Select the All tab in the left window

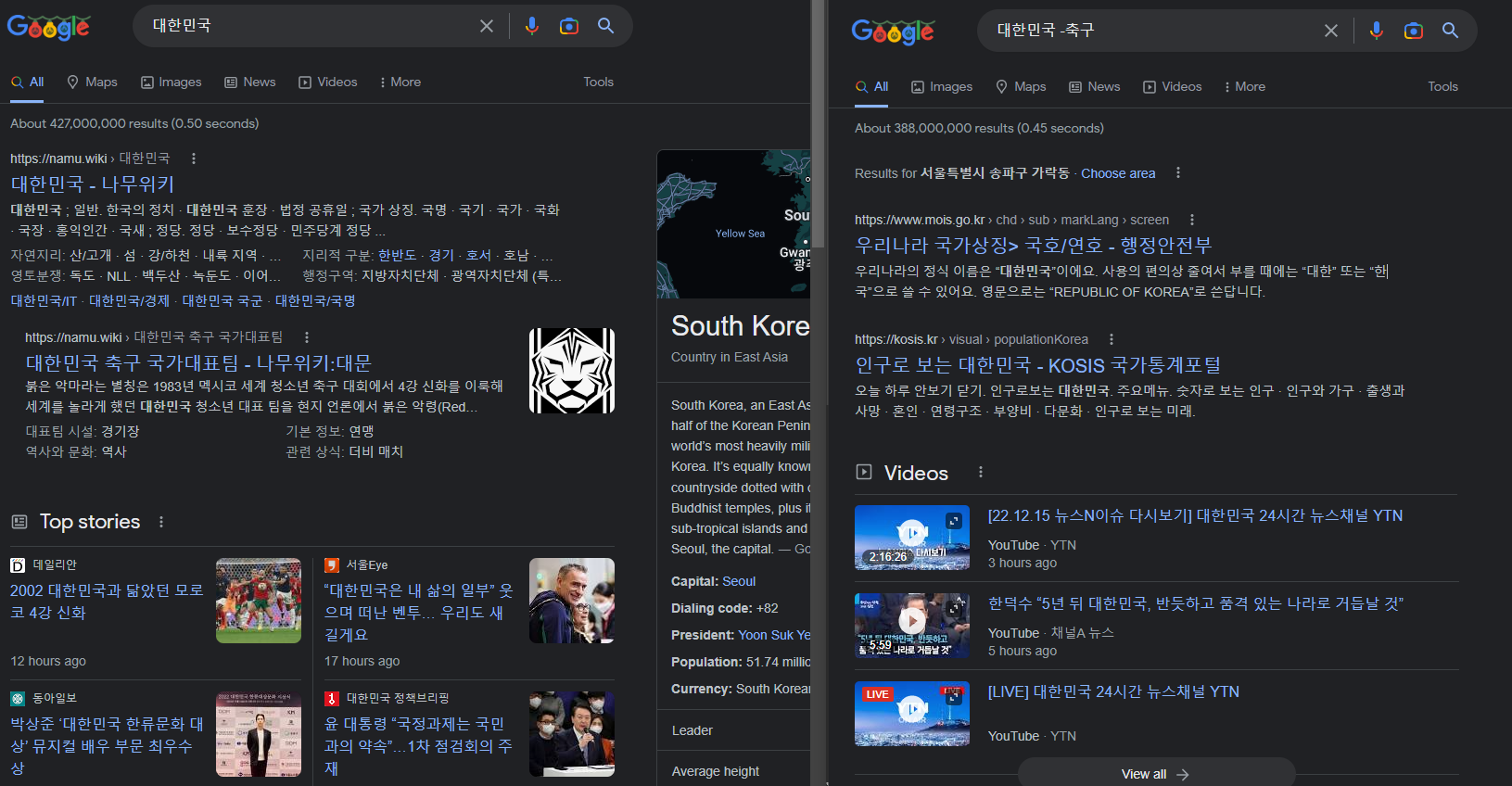click(28, 82)
